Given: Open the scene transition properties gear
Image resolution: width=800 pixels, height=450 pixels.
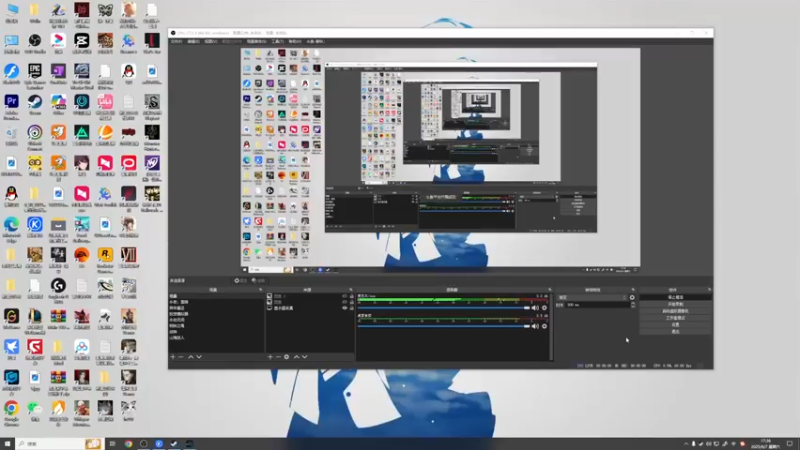Looking at the screenshot, I should (x=632, y=297).
